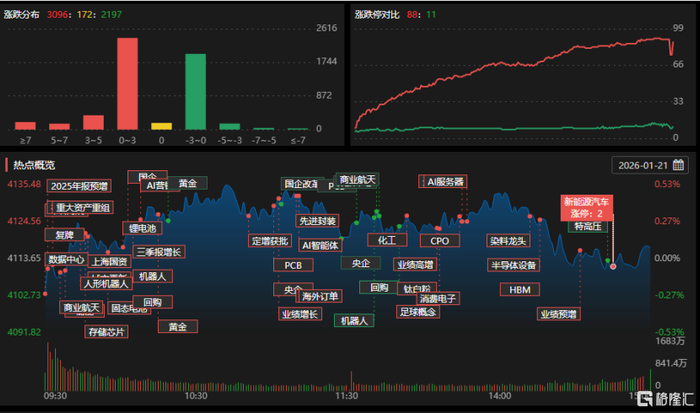Click the green-bordered 商业航天 tag
Image resolution: width=700 pixels, height=413 pixels.
pyautogui.click(x=357, y=179)
